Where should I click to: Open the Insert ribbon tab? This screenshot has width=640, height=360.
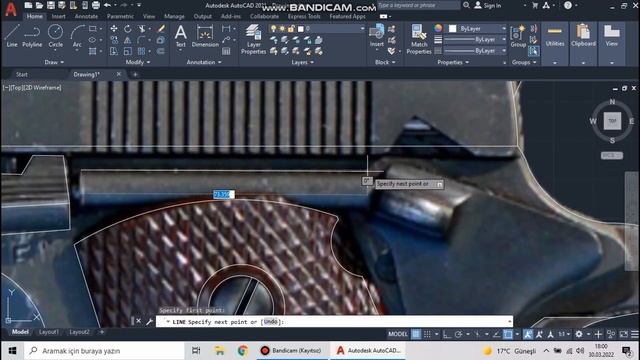pyautogui.click(x=58, y=16)
